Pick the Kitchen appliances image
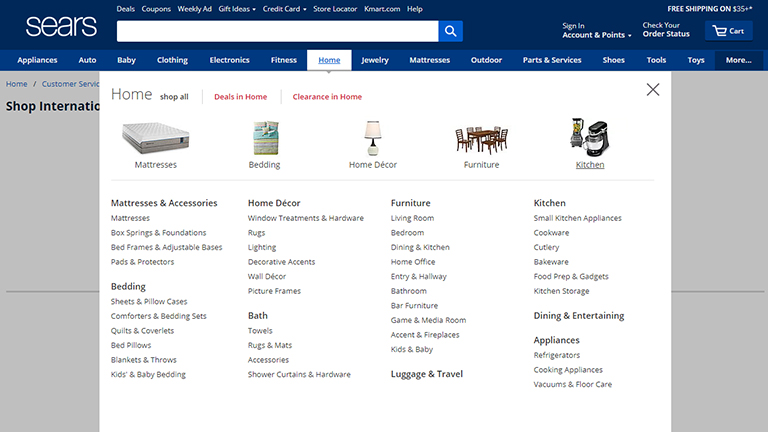The width and height of the screenshot is (768, 432). 590,137
